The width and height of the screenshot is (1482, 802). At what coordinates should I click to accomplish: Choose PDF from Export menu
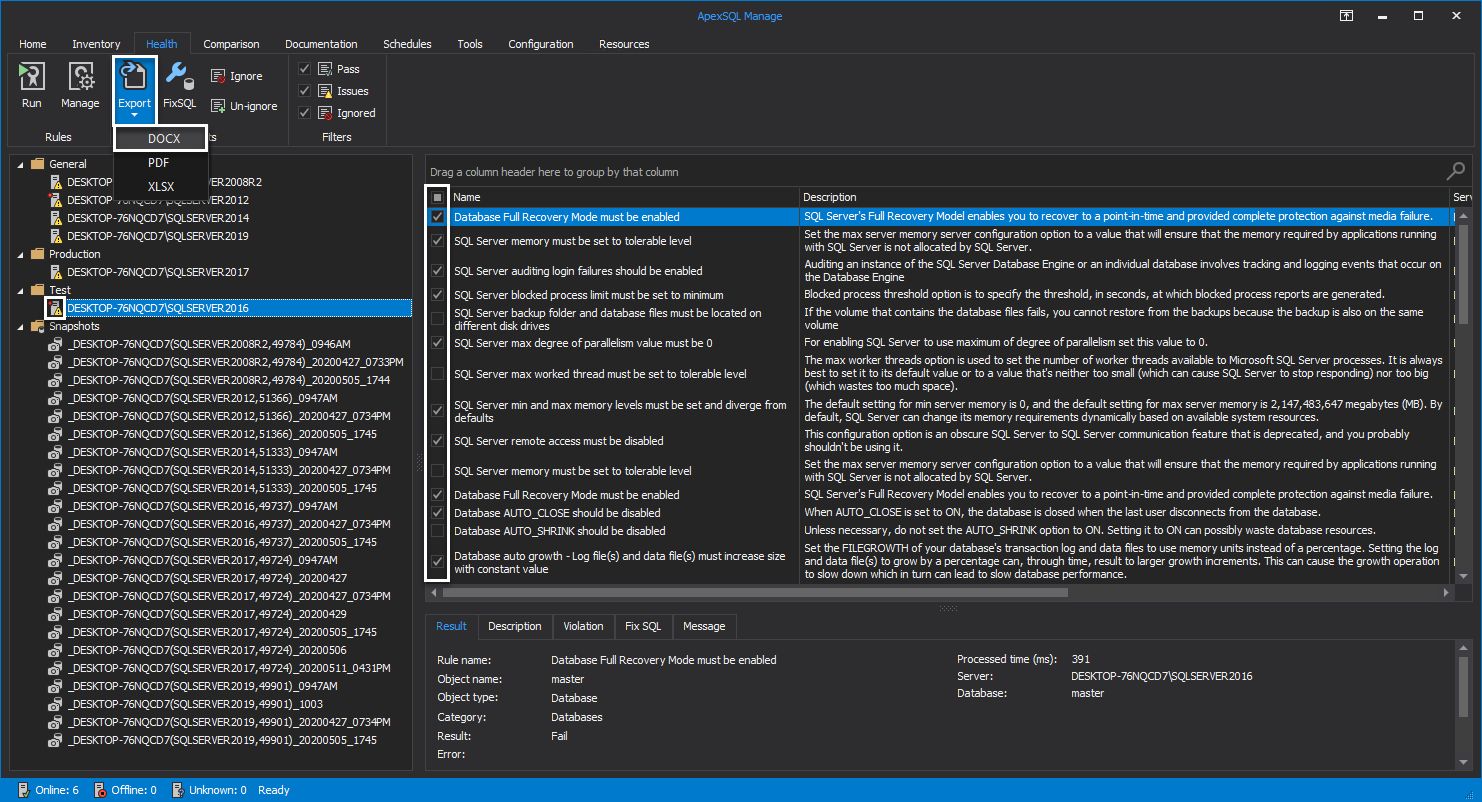[160, 162]
